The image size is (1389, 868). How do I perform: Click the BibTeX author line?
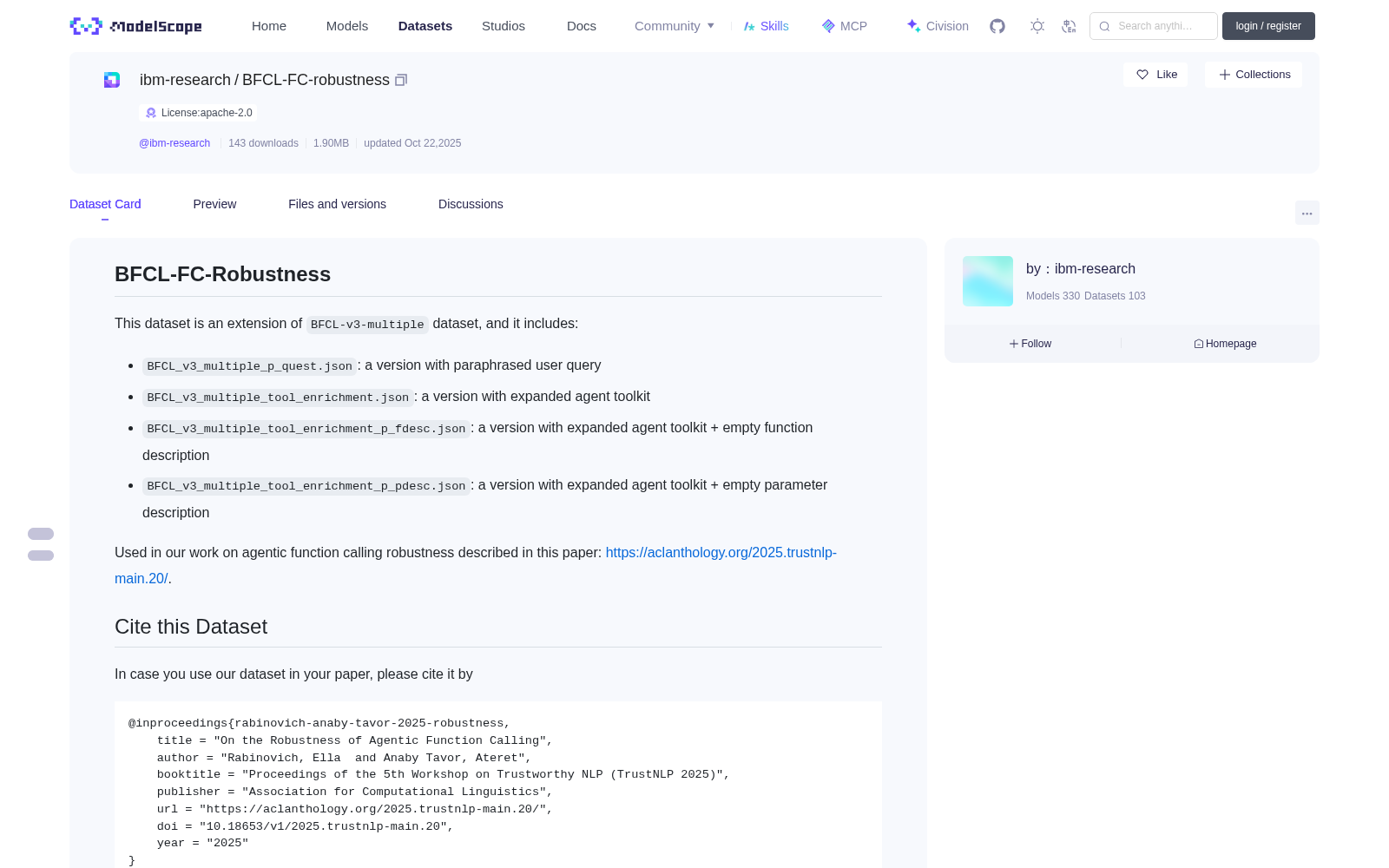345,758
